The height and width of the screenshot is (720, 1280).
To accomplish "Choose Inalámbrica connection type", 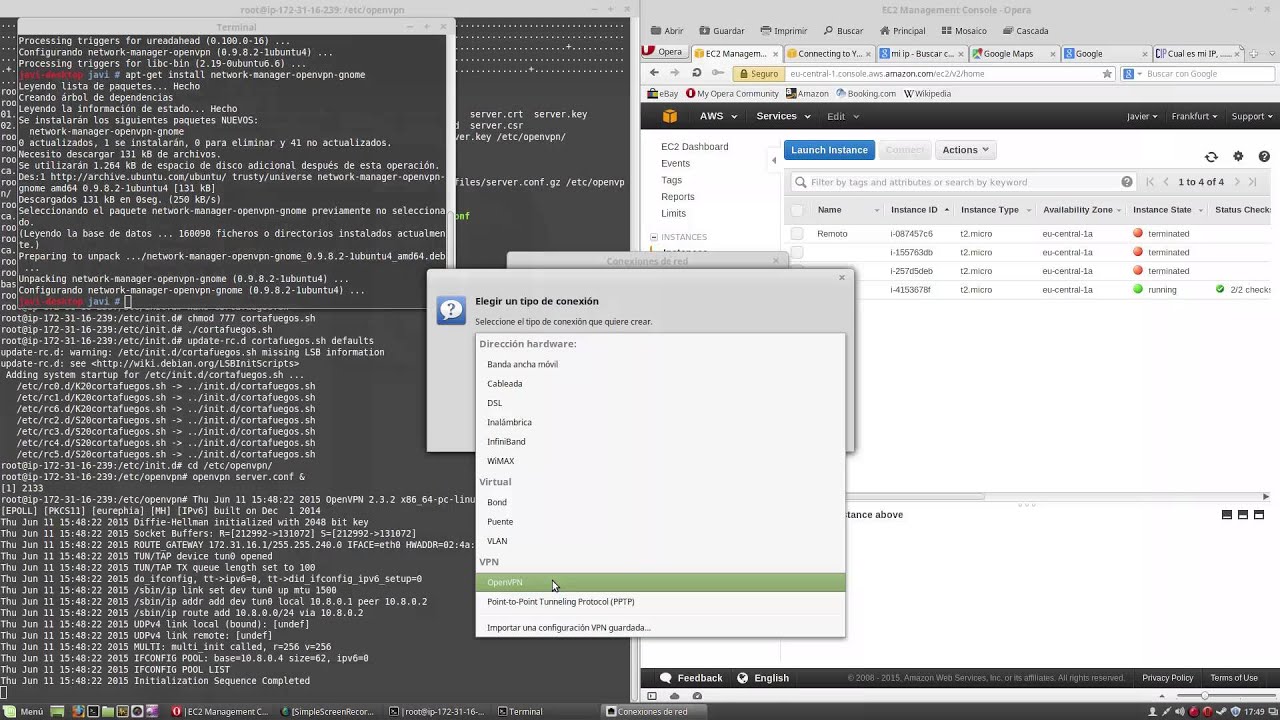I will coord(660,422).
